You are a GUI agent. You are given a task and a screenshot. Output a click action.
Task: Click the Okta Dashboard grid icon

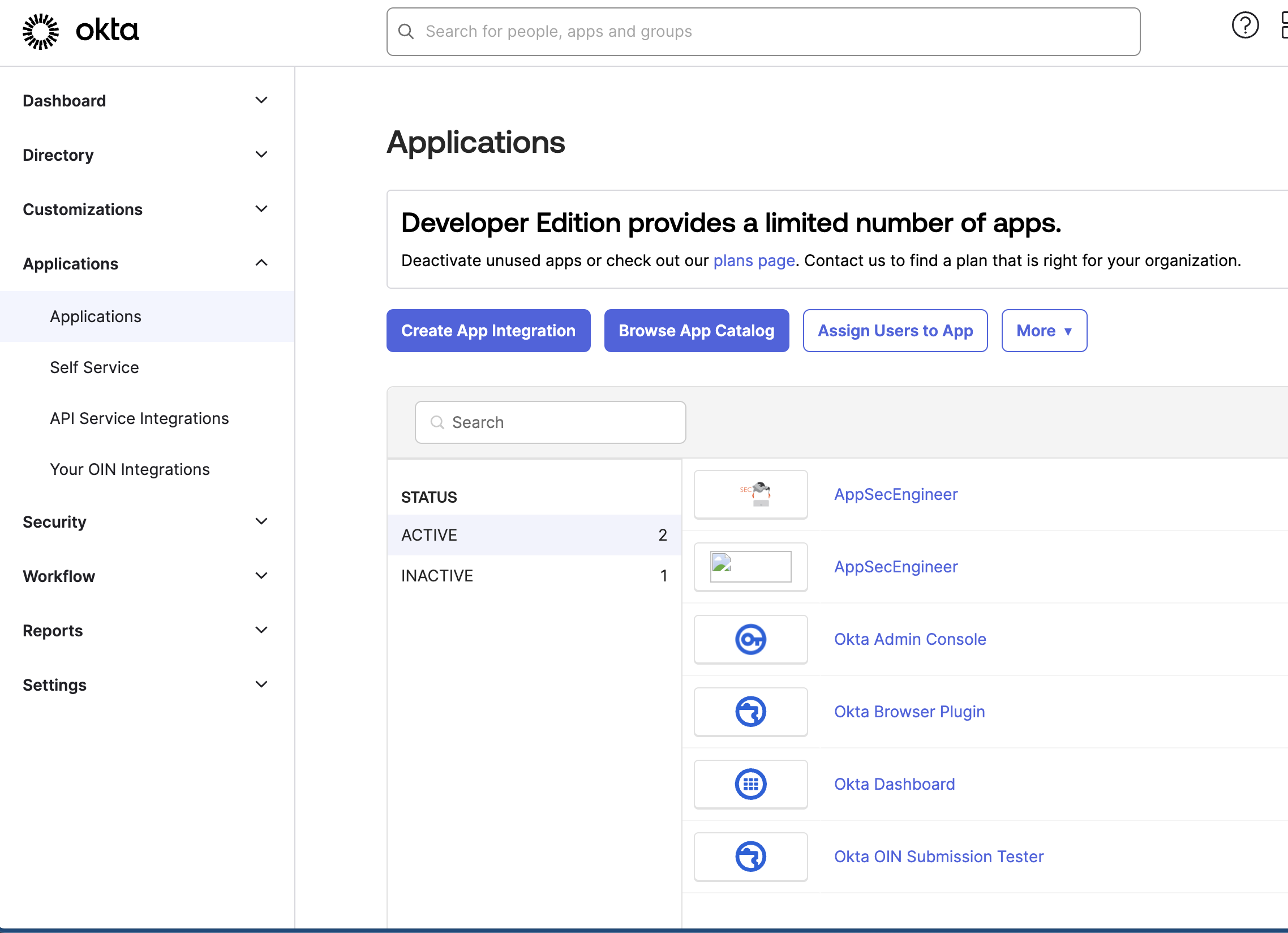pos(750,784)
